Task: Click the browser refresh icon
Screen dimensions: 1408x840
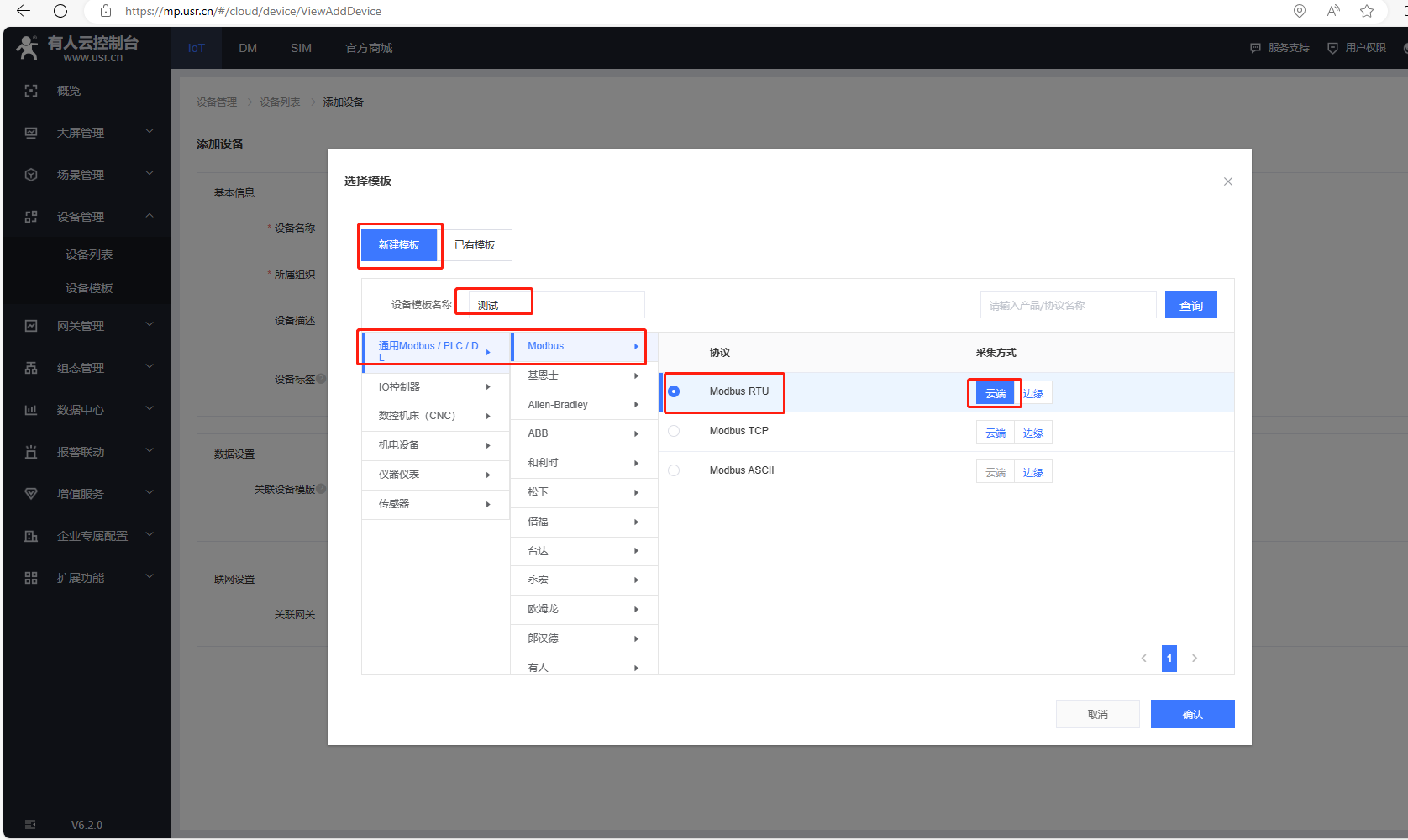Action: tap(60, 11)
